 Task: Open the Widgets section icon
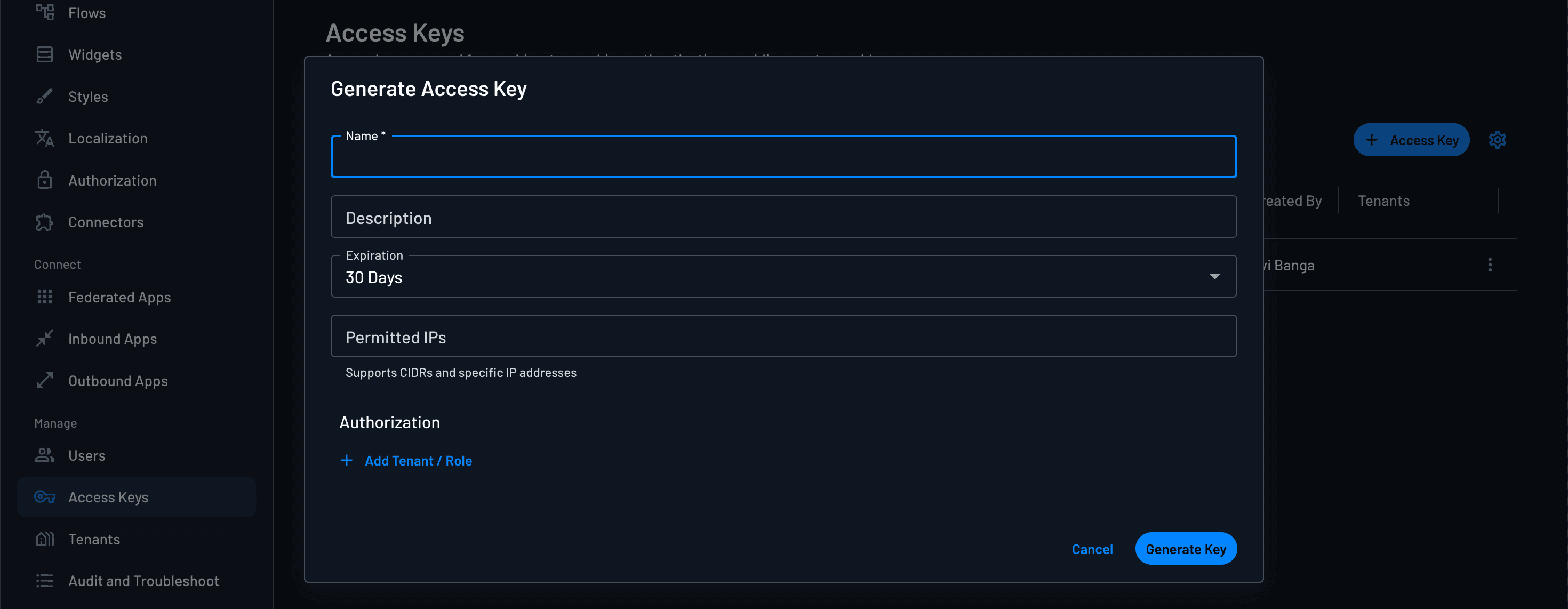(44, 54)
